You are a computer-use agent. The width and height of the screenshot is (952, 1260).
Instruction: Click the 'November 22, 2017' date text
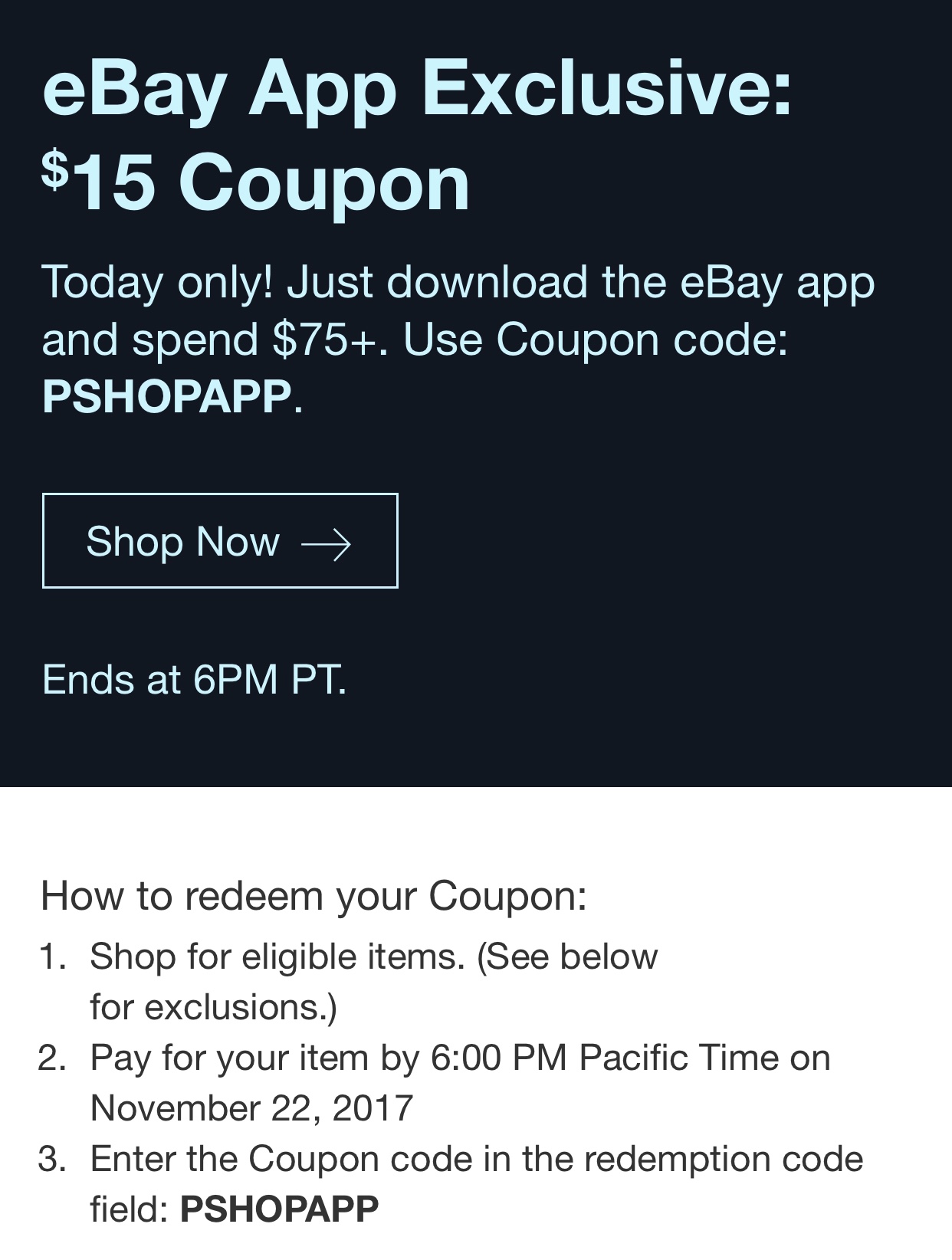[x=251, y=1108]
